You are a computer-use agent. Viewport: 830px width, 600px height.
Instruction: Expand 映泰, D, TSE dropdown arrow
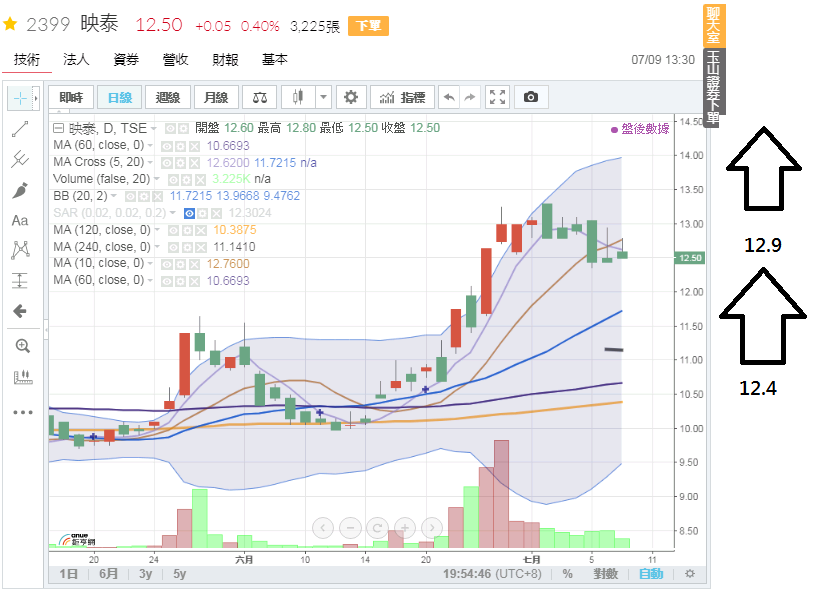click(x=154, y=129)
